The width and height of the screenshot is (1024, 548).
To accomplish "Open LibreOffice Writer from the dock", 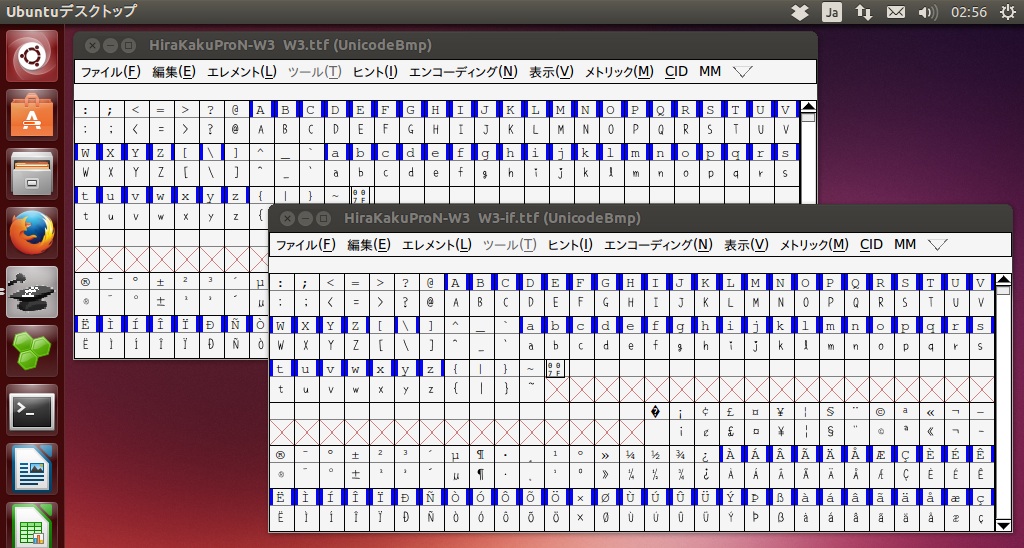I will pyautogui.click(x=32, y=468).
